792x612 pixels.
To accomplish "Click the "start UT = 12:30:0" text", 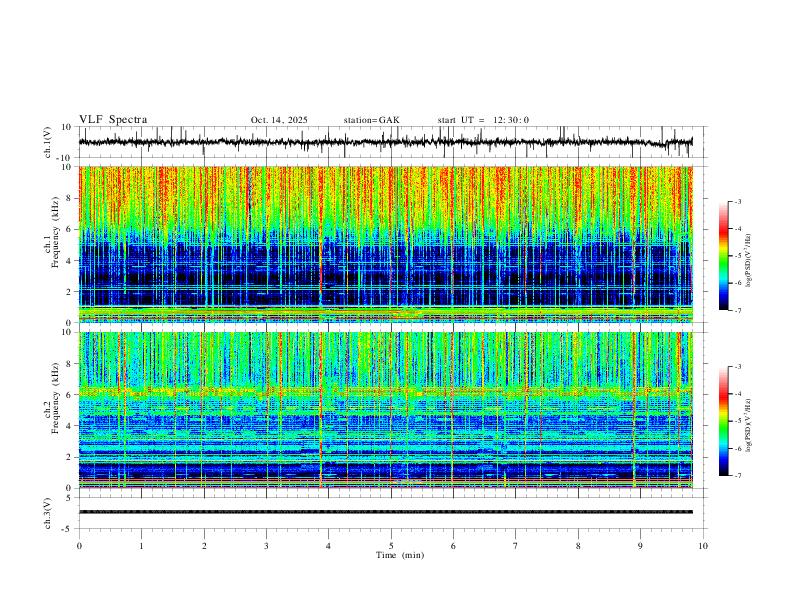I will (483, 120).
